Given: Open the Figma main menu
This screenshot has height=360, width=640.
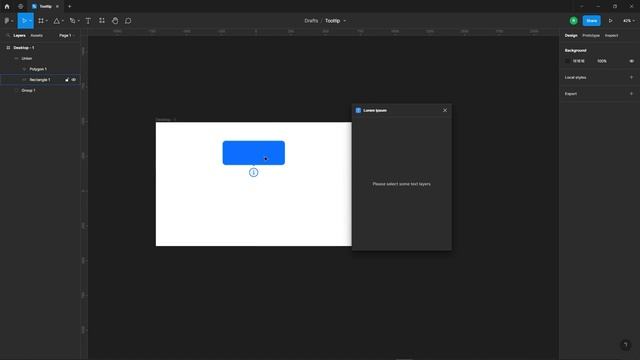Looking at the screenshot, I should [x=8, y=20].
